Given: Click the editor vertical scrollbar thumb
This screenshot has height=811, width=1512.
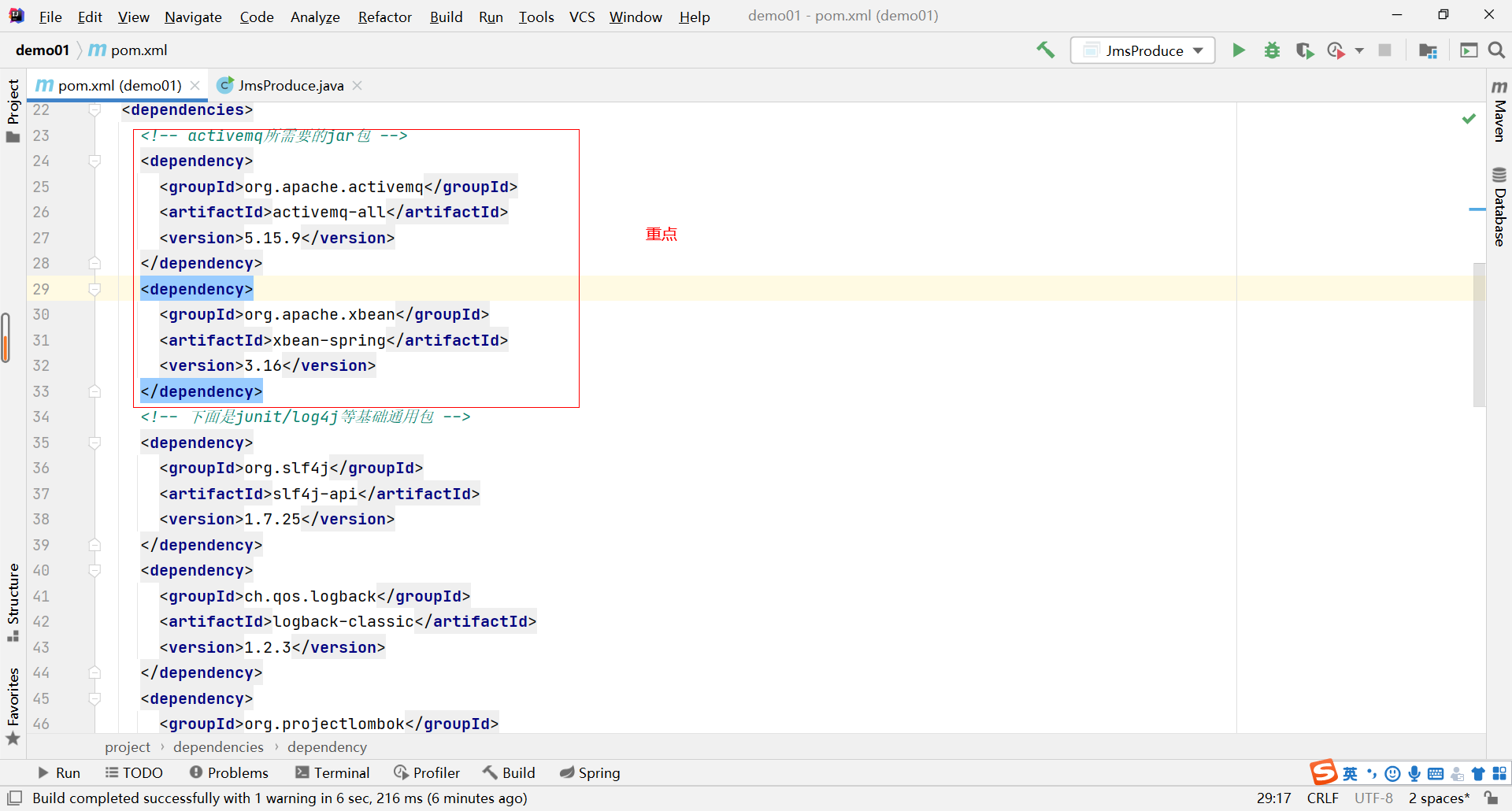Looking at the screenshot, I should 1479,335.
